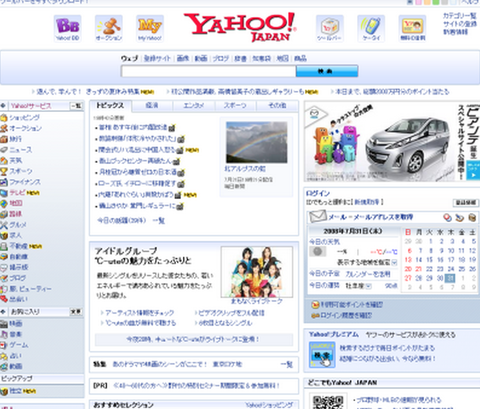Switch to the トピックス tab
The image size is (480, 409).
pos(110,106)
